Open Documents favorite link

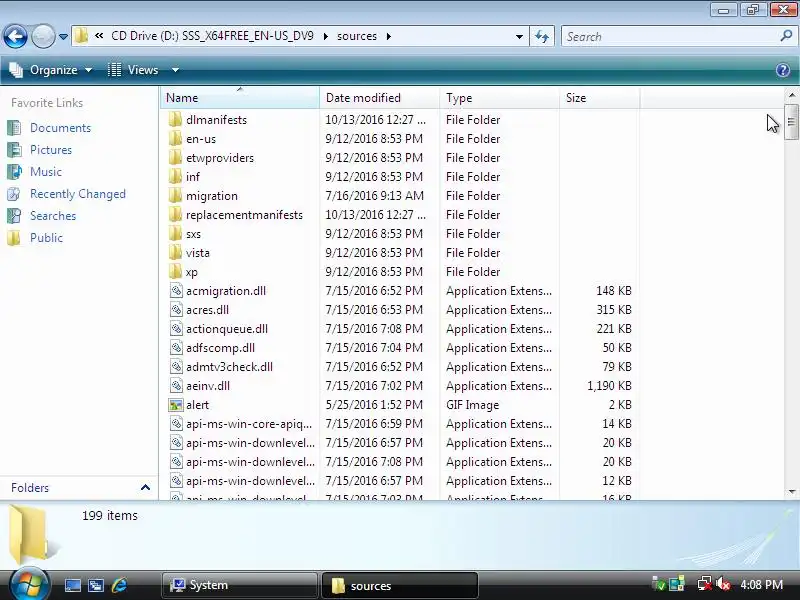tap(60, 128)
